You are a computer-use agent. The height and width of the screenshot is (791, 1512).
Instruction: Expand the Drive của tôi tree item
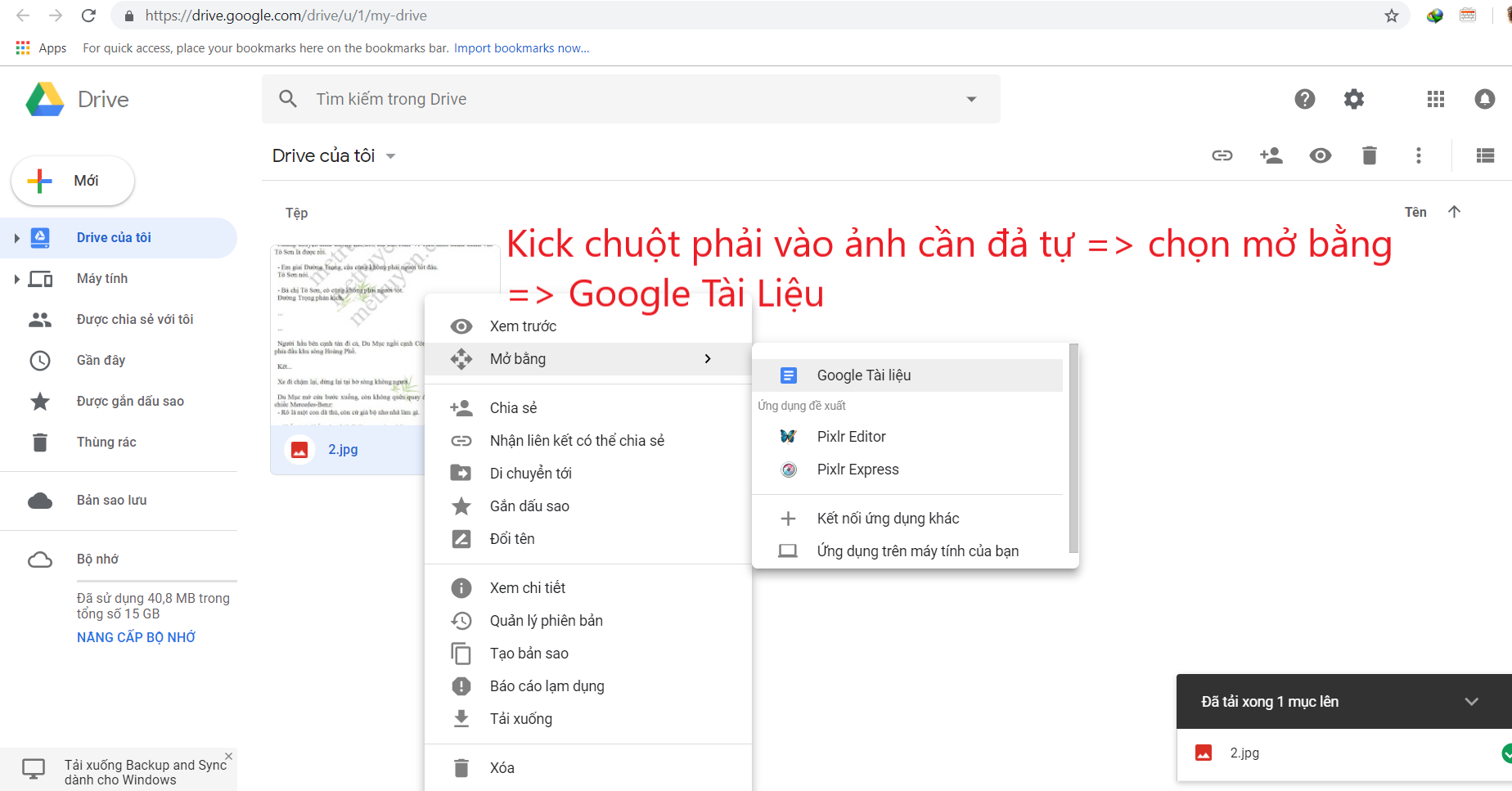coord(16,238)
